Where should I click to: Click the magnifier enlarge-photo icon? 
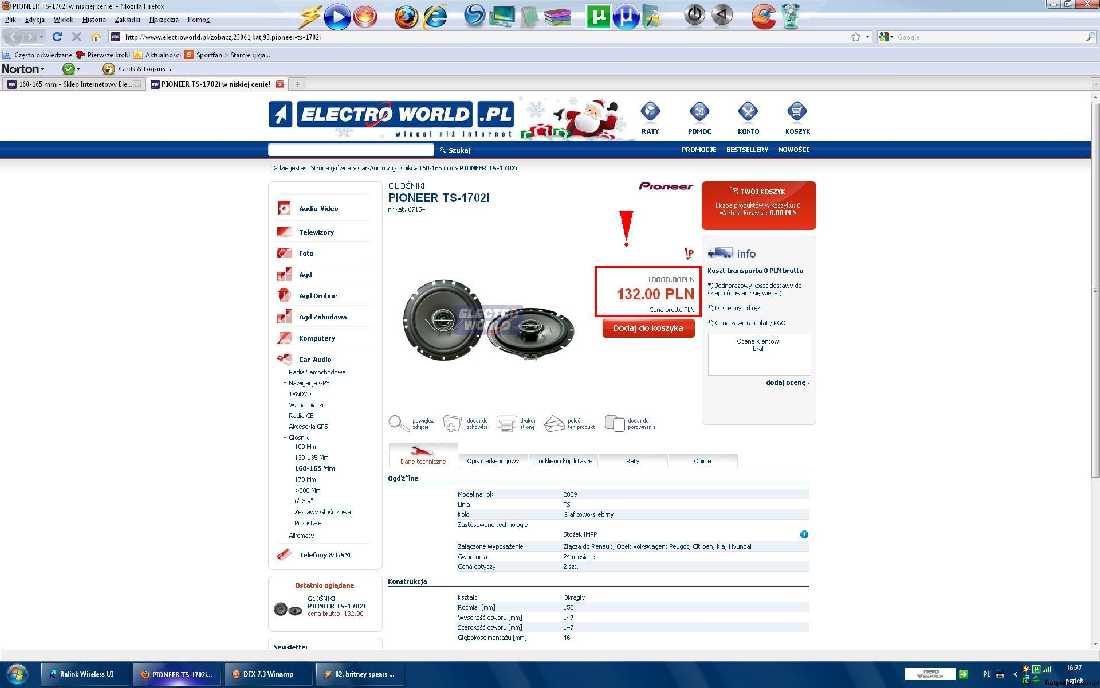pyautogui.click(x=397, y=423)
